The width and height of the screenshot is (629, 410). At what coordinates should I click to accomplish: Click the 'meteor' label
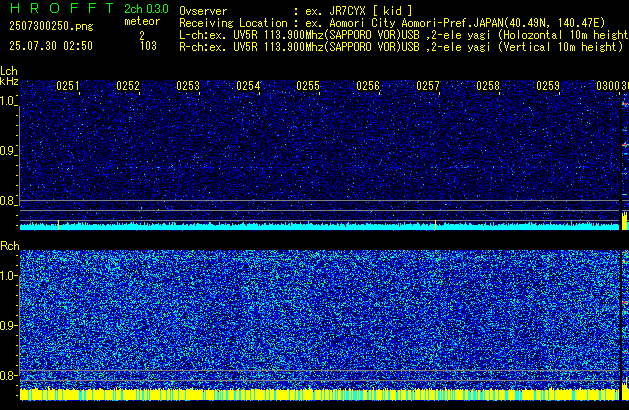(142, 21)
